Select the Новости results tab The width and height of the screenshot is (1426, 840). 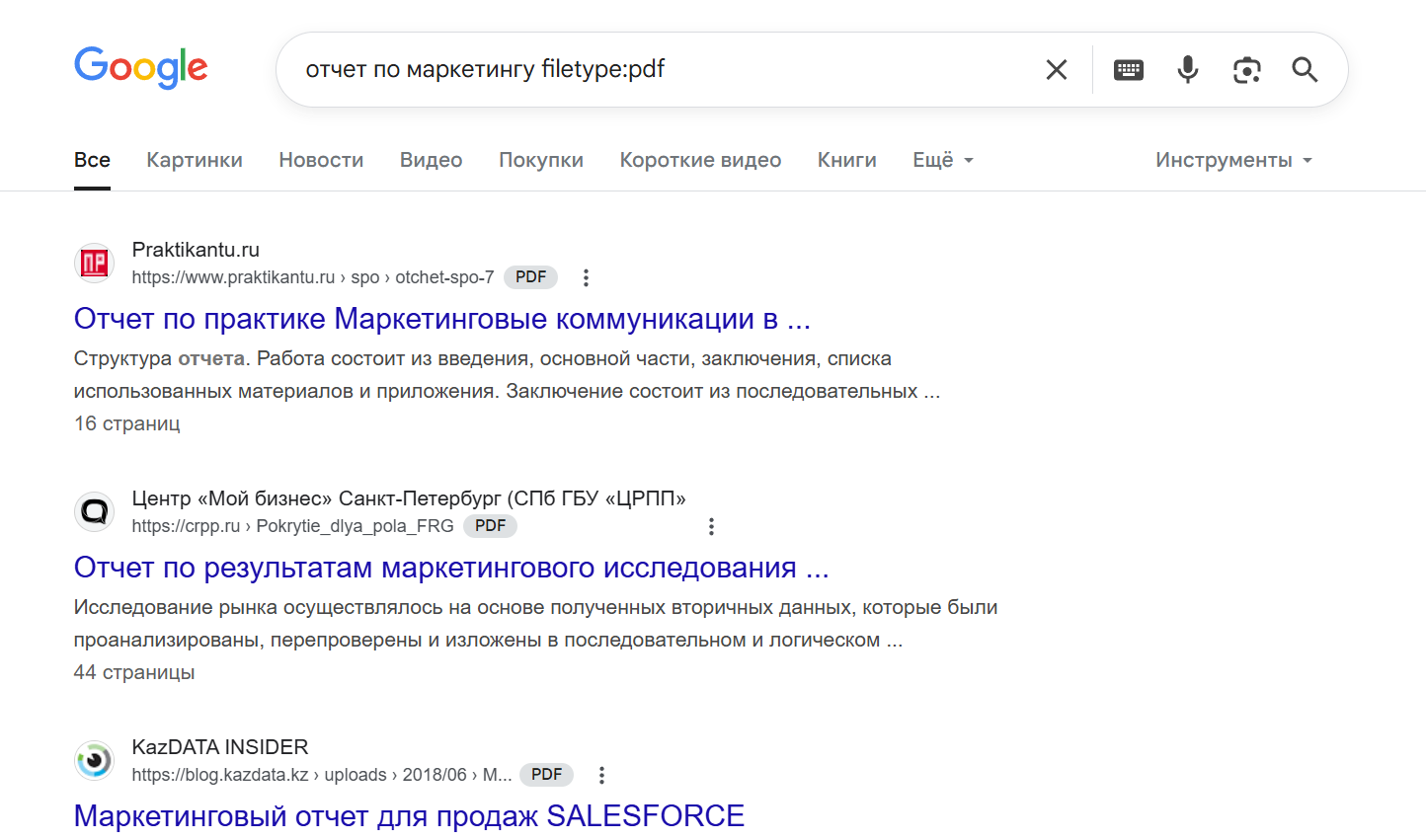point(321,159)
